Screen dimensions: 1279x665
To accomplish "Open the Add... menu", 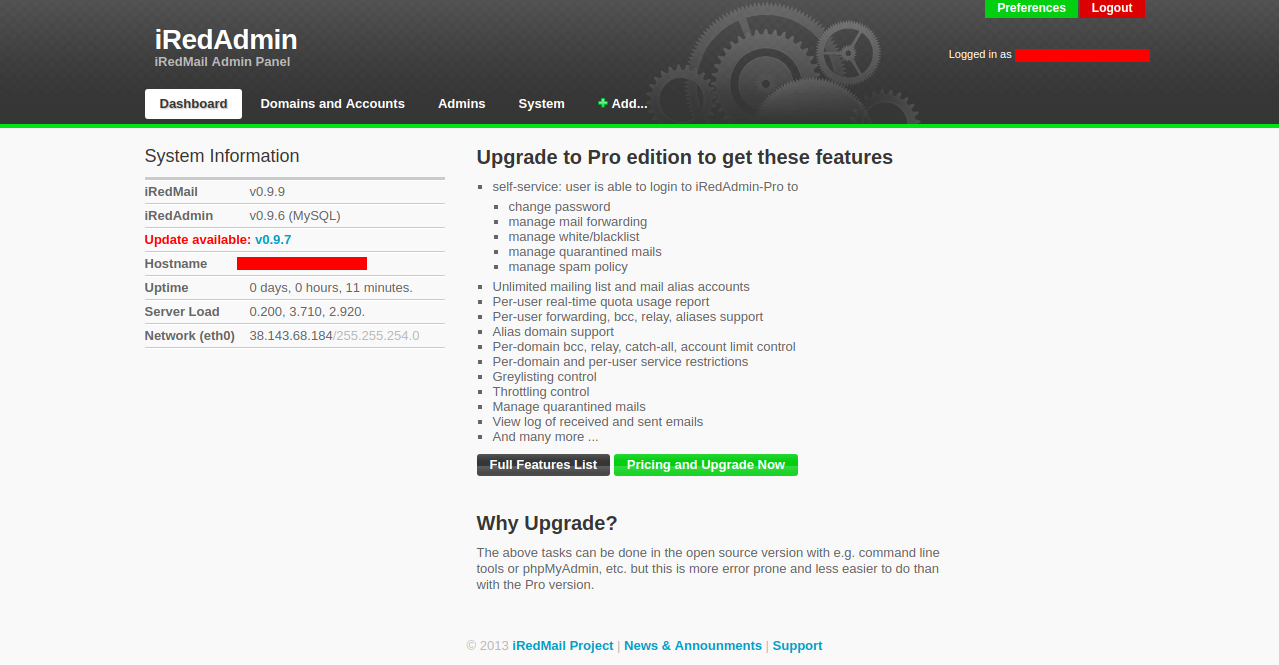I will tap(622, 104).
